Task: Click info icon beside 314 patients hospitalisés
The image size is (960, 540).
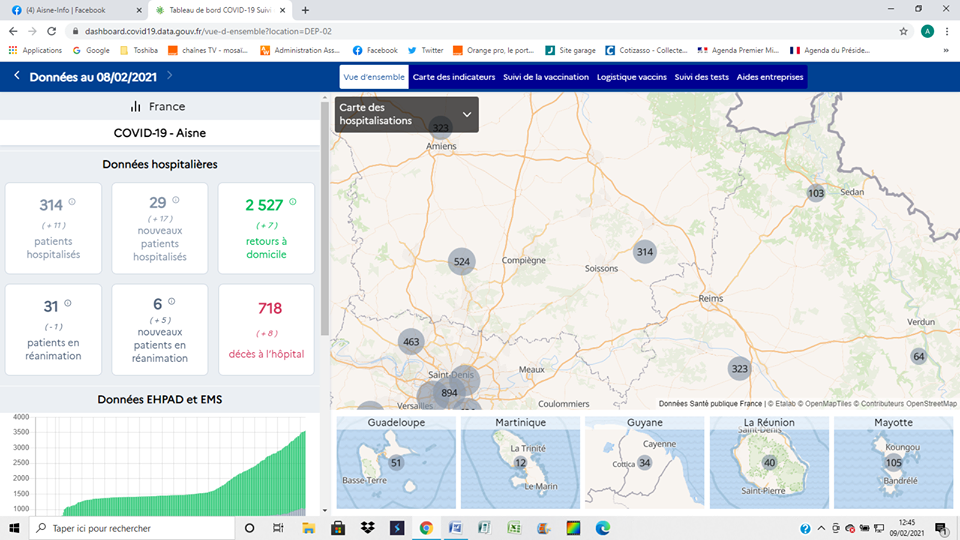Action: point(72,202)
